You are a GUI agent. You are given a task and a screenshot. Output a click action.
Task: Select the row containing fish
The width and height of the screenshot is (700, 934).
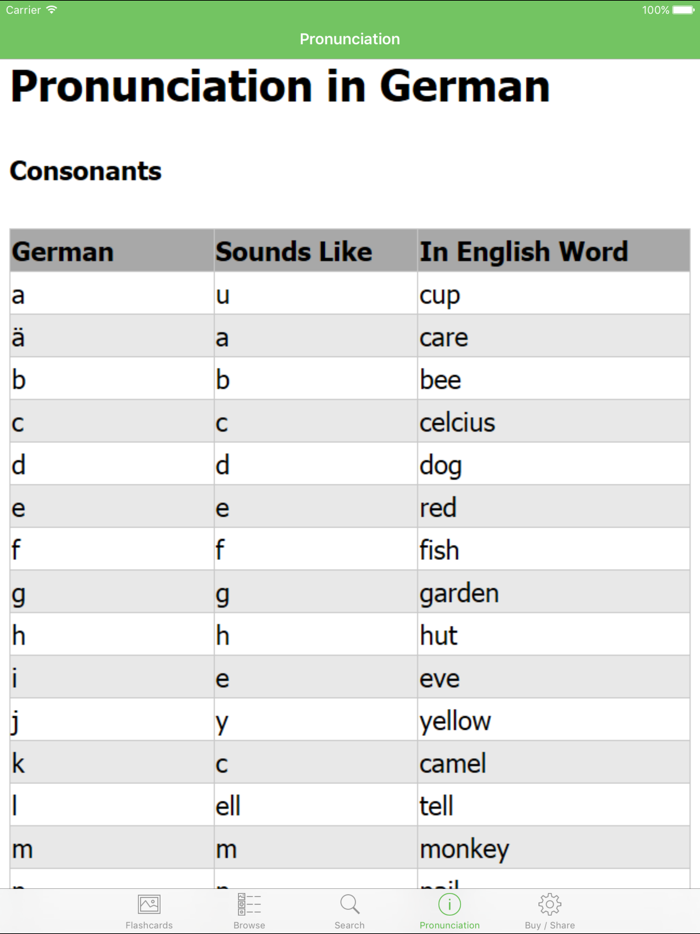350,549
